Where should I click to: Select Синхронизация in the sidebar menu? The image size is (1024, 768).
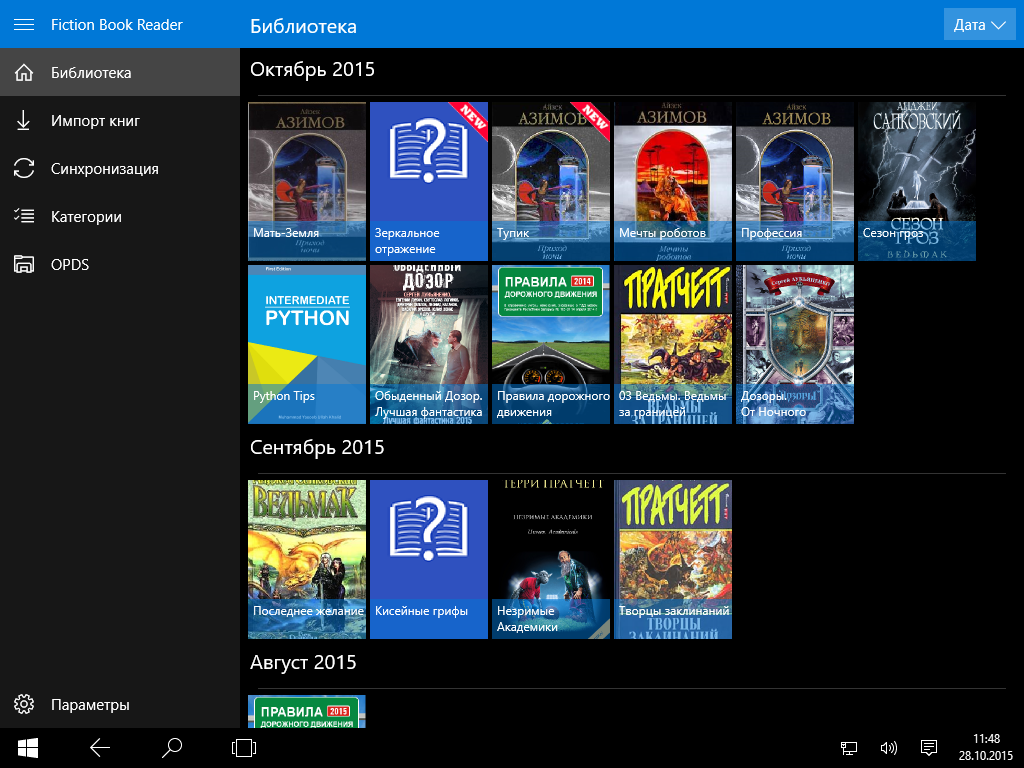pyautogui.click(x=107, y=168)
